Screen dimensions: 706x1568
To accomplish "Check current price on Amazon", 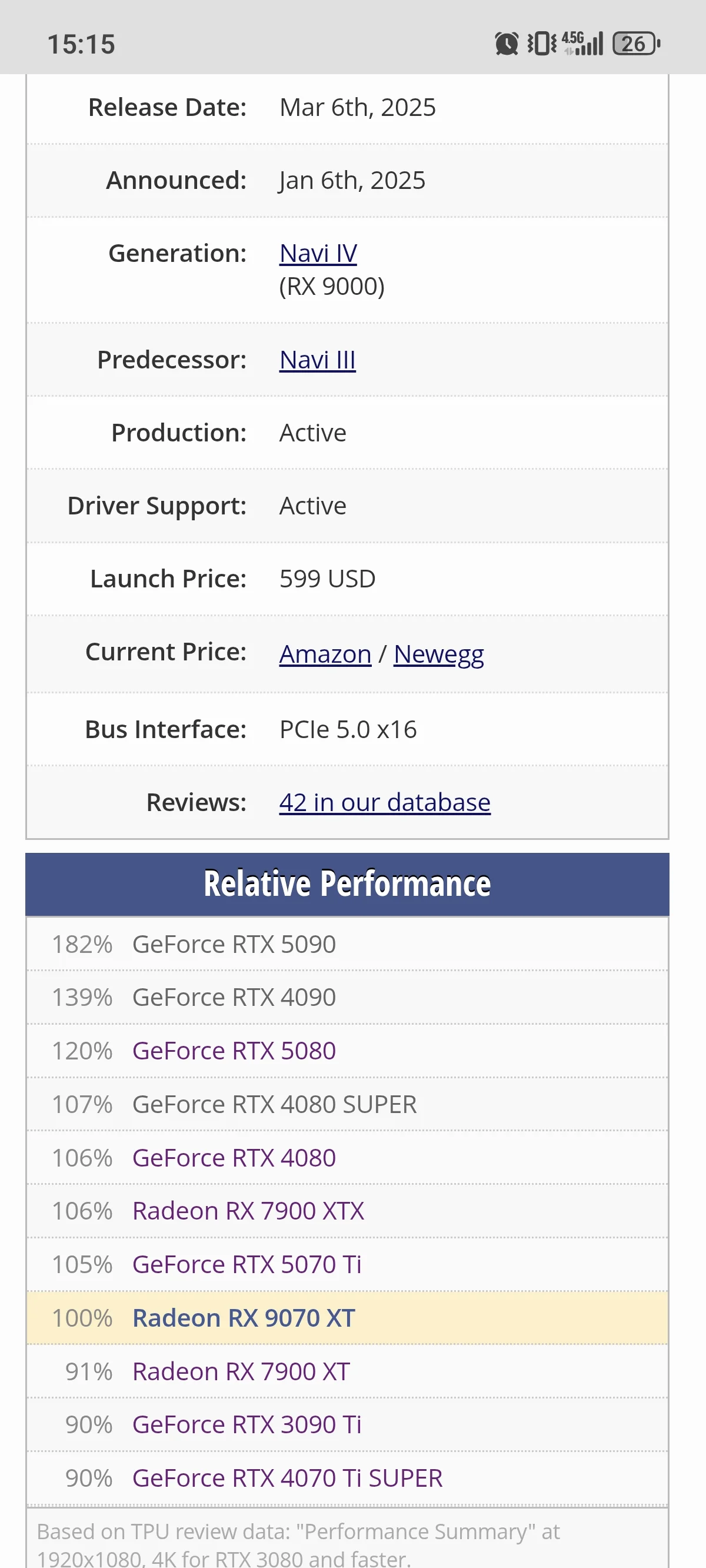I will pos(325,654).
